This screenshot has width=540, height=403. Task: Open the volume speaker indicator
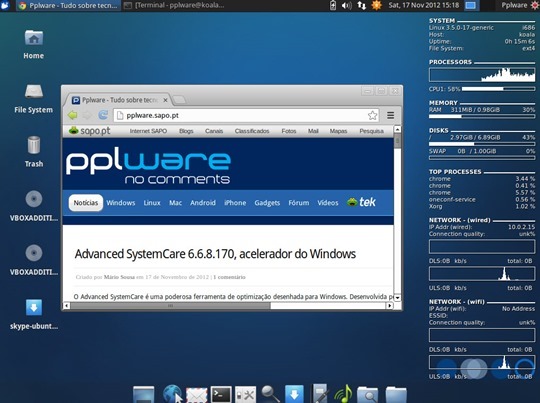[347, 6]
